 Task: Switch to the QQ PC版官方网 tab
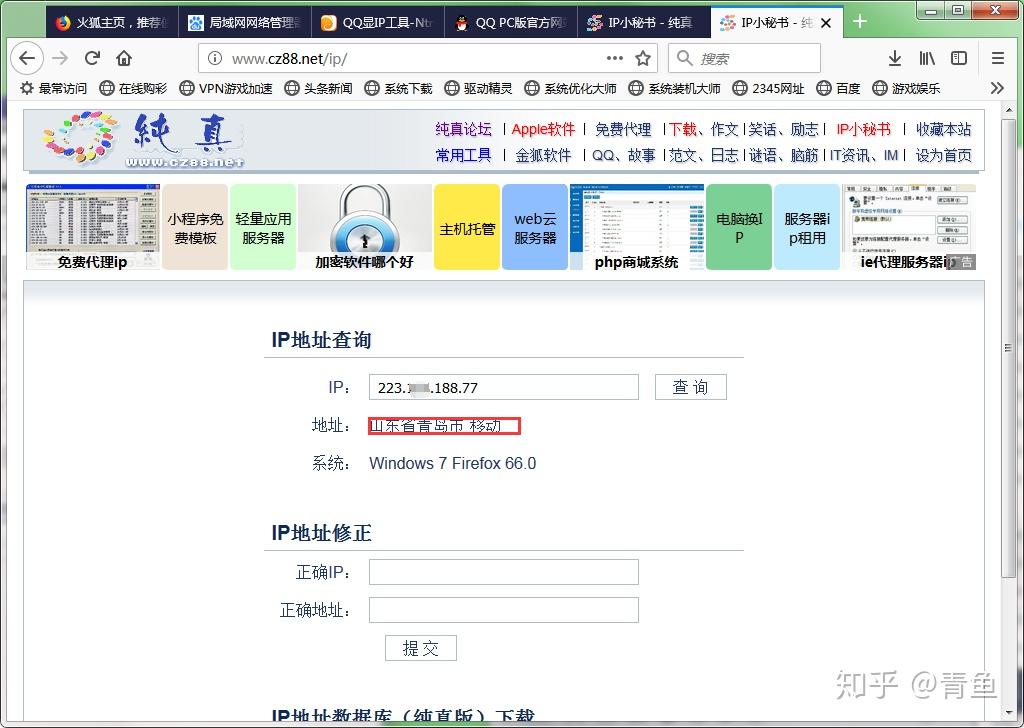pos(511,23)
